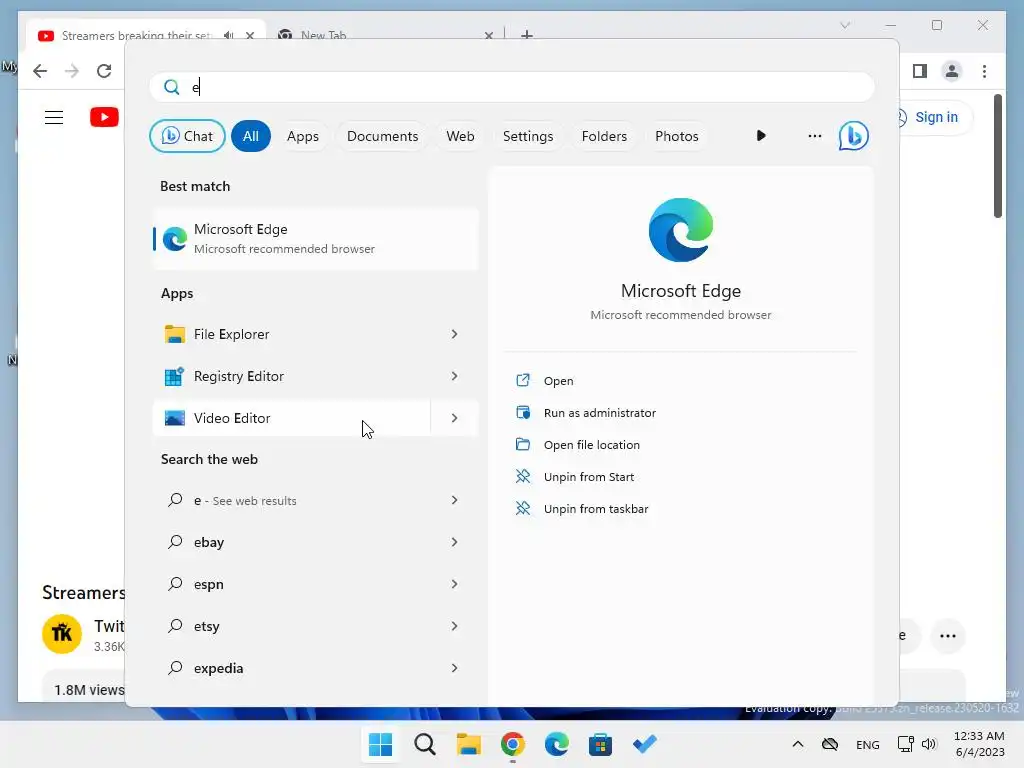Image resolution: width=1024 pixels, height=768 pixels.
Task: Select the All filter tab
Action: pos(251,136)
